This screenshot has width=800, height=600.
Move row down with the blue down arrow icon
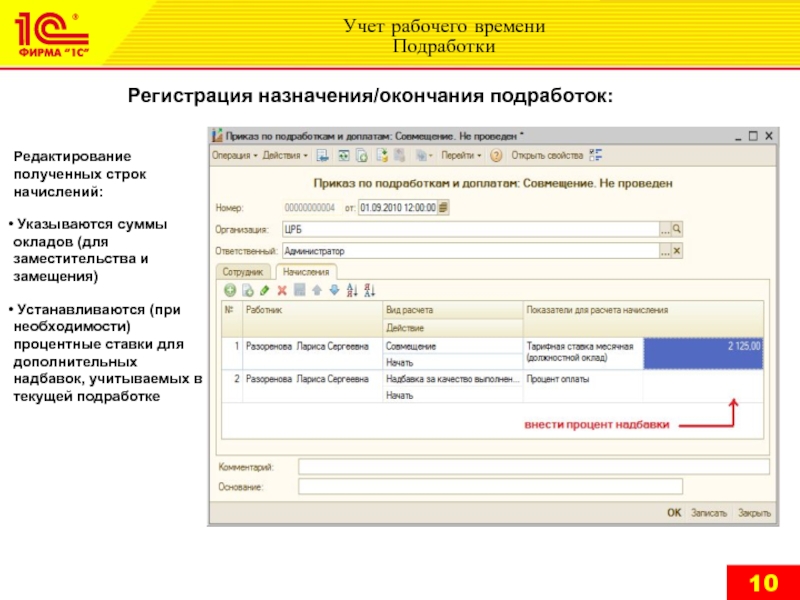tap(334, 290)
